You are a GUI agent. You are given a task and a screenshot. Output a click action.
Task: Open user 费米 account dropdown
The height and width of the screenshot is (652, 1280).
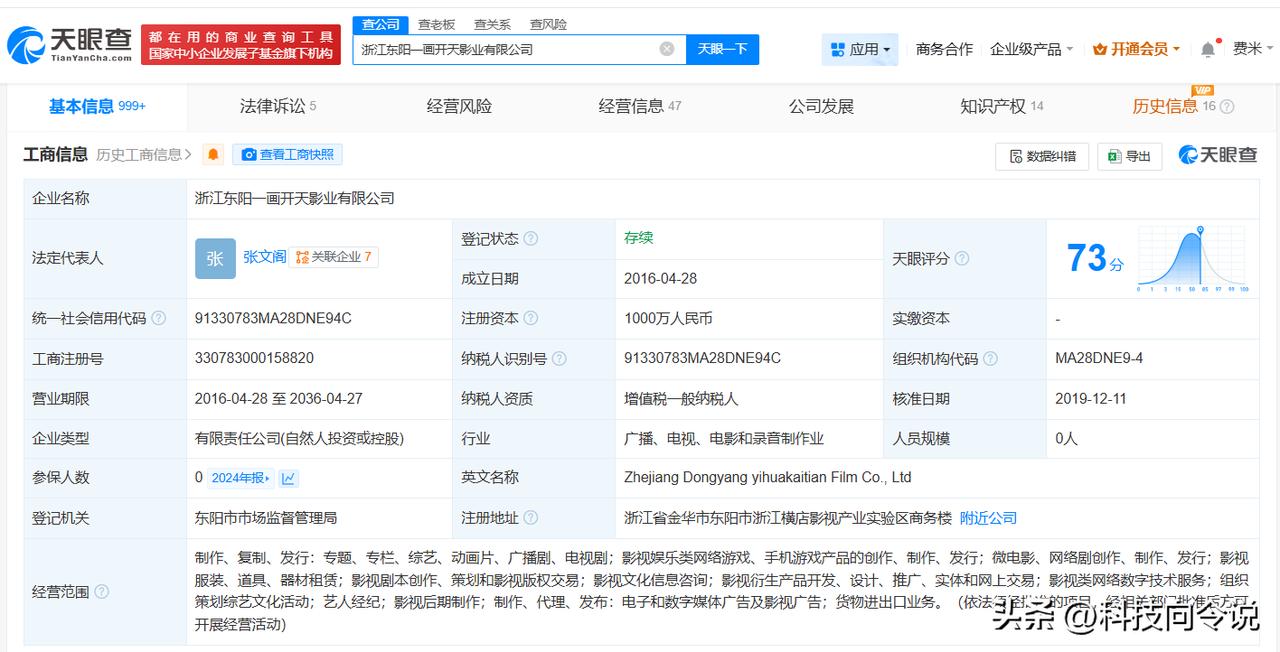click(x=1252, y=49)
